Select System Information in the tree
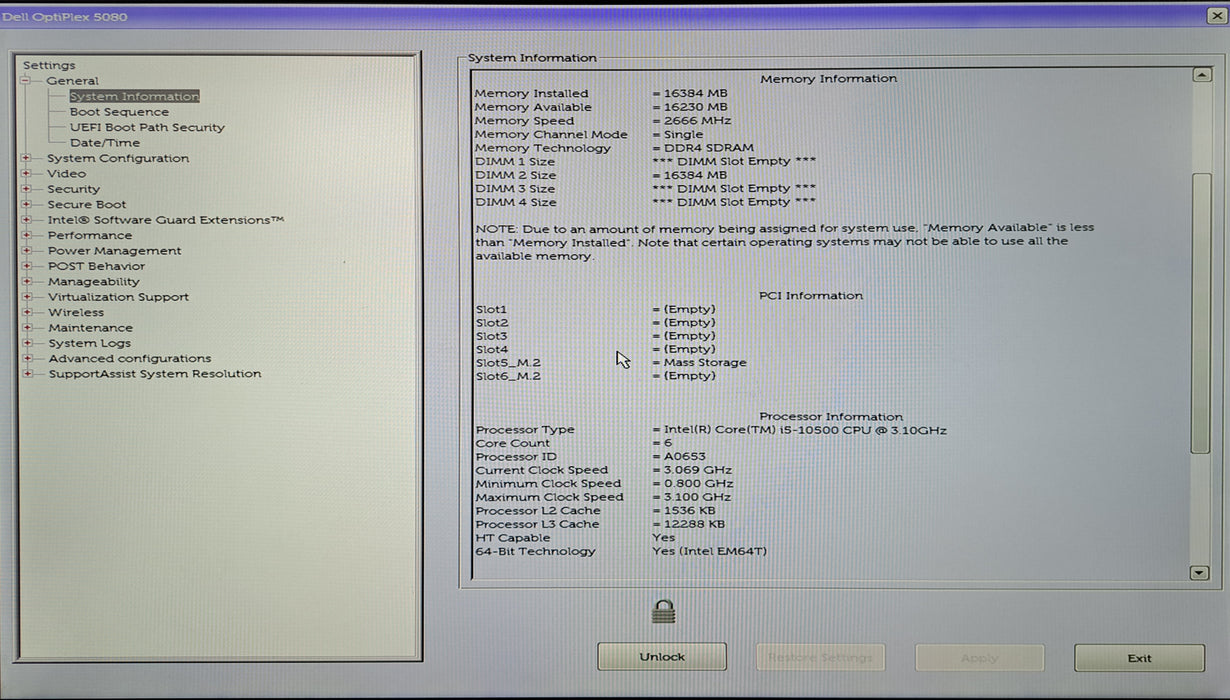1230x700 pixels. pos(134,96)
